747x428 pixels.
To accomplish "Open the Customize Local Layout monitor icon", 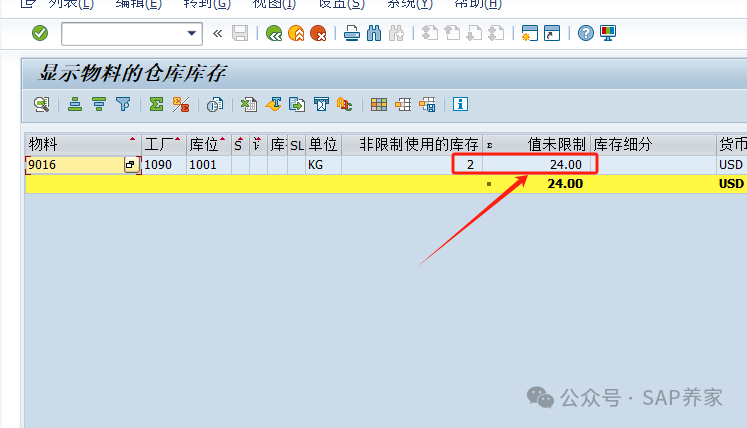I will click(608, 33).
